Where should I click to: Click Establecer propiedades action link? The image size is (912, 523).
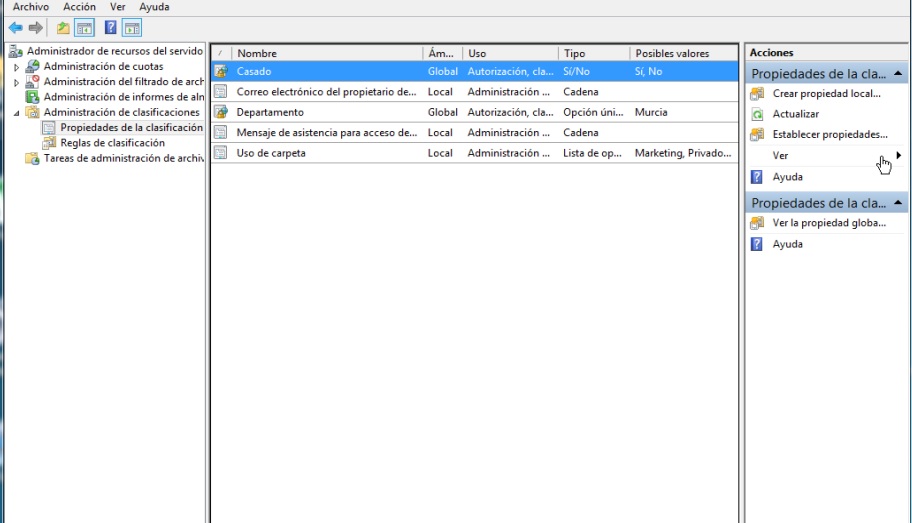tap(829, 134)
